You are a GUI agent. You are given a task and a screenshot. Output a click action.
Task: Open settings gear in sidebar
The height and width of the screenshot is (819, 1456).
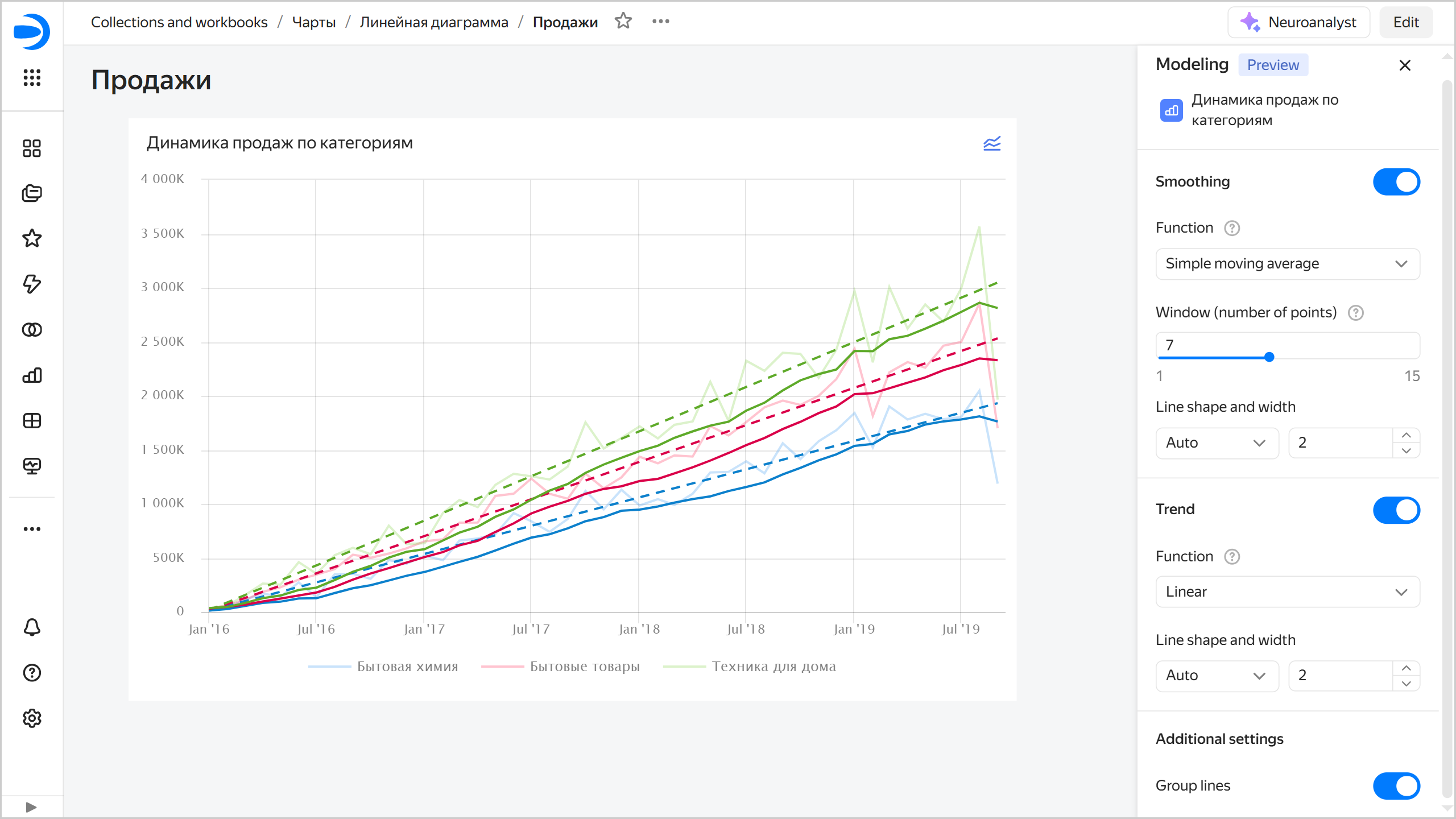pos(32,718)
